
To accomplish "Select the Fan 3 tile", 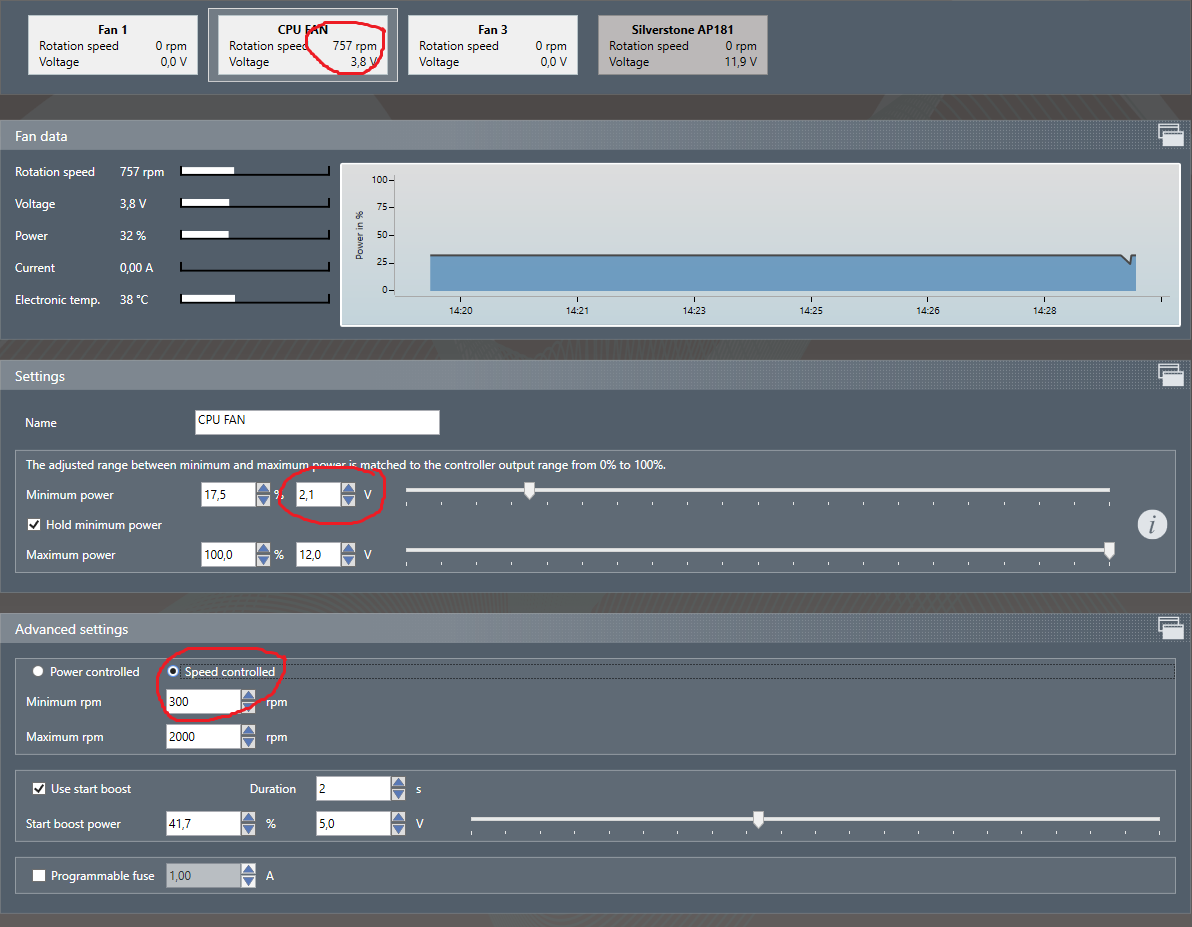I will 493,46.
